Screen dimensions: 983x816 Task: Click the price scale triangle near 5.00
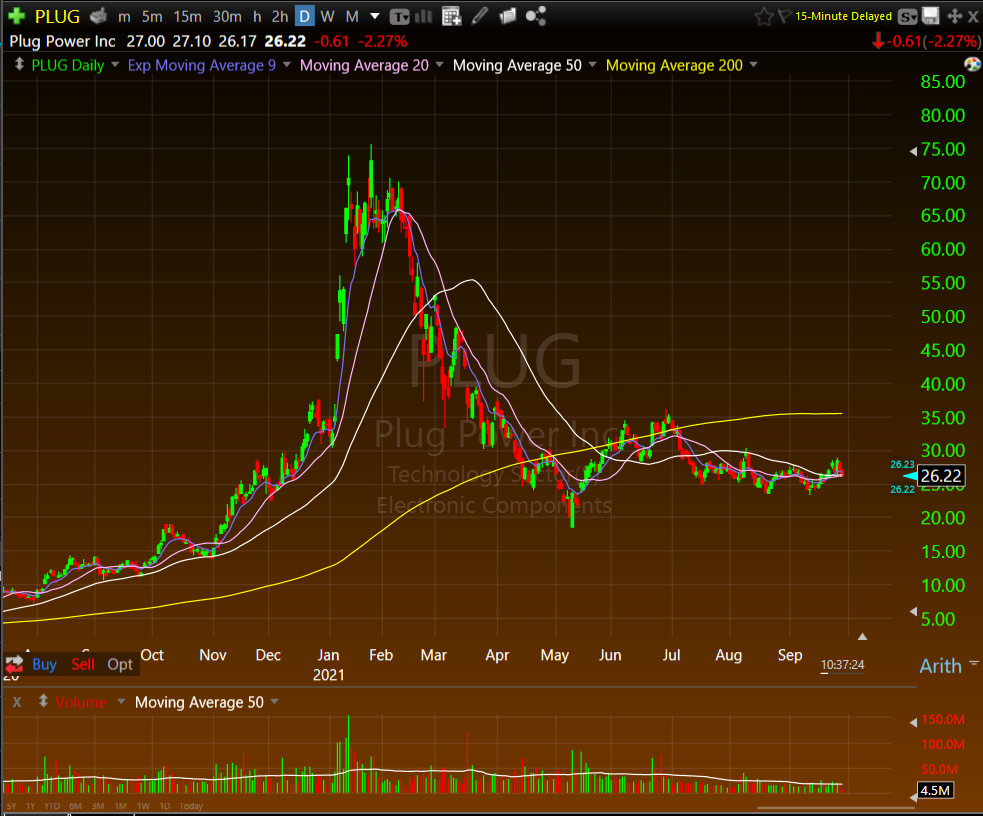pyautogui.click(x=913, y=612)
